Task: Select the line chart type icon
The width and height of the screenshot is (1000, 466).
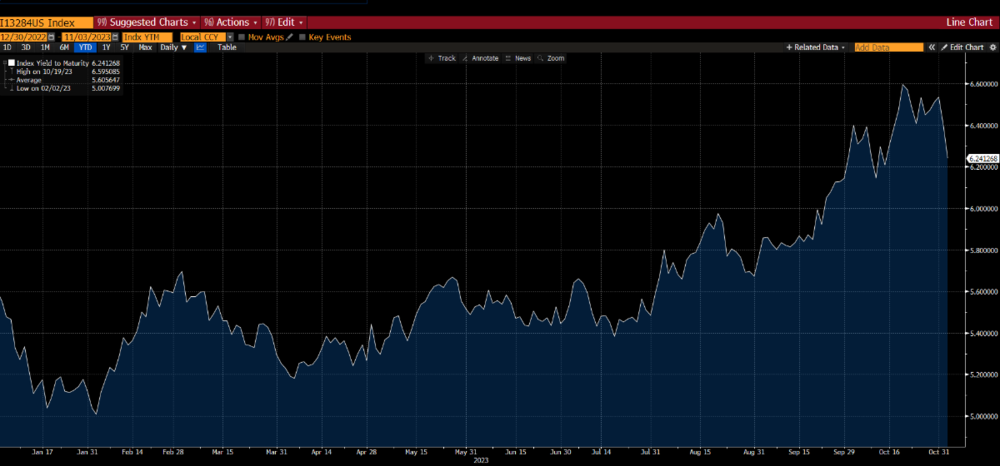Action: point(200,47)
